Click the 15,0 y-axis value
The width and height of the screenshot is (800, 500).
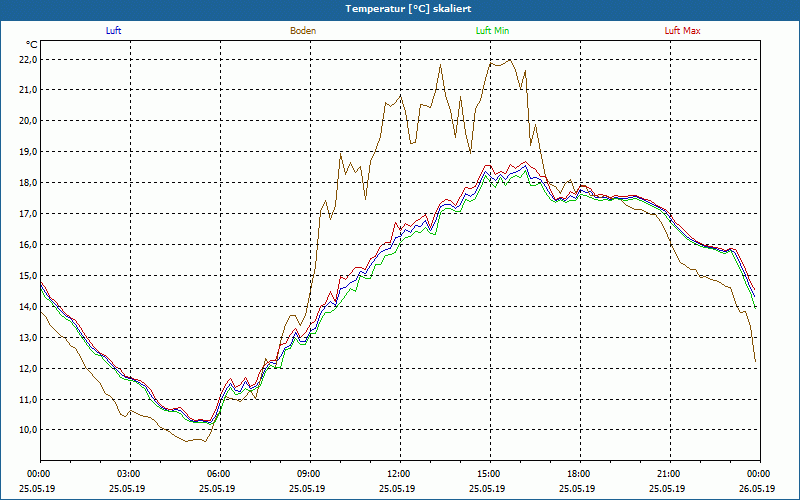pos(29,276)
